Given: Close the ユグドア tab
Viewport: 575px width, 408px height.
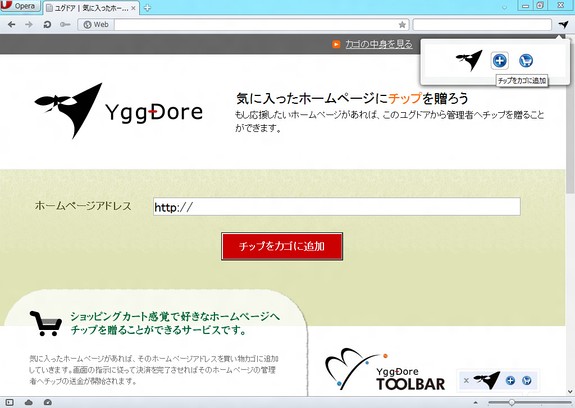Looking at the screenshot, I should click(133, 8).
